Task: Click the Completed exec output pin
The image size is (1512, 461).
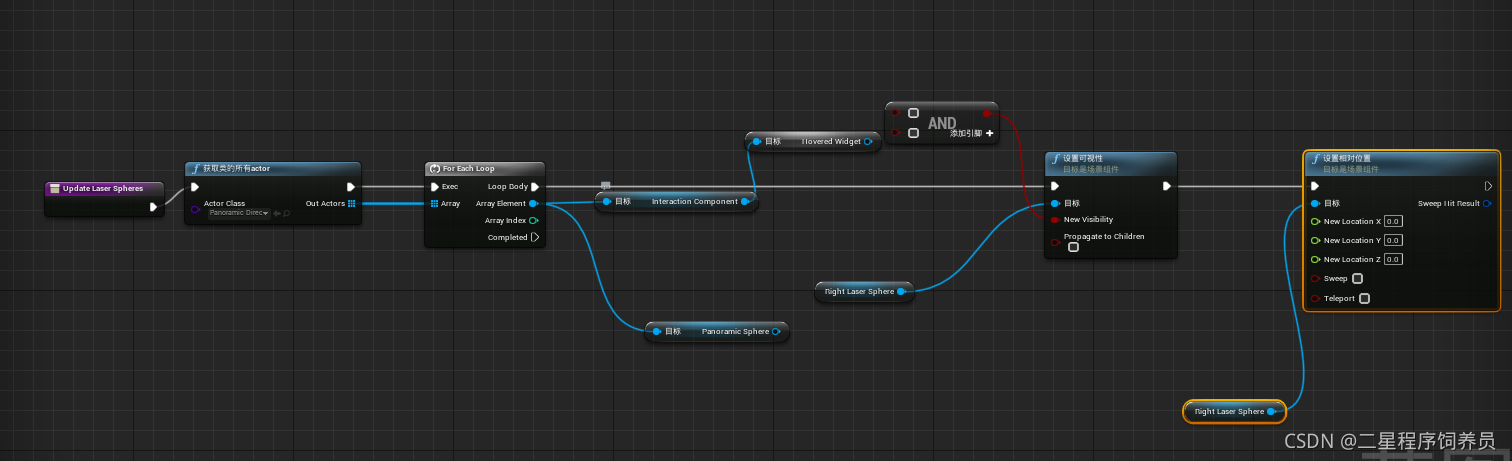Action: (x=535, y=237)
